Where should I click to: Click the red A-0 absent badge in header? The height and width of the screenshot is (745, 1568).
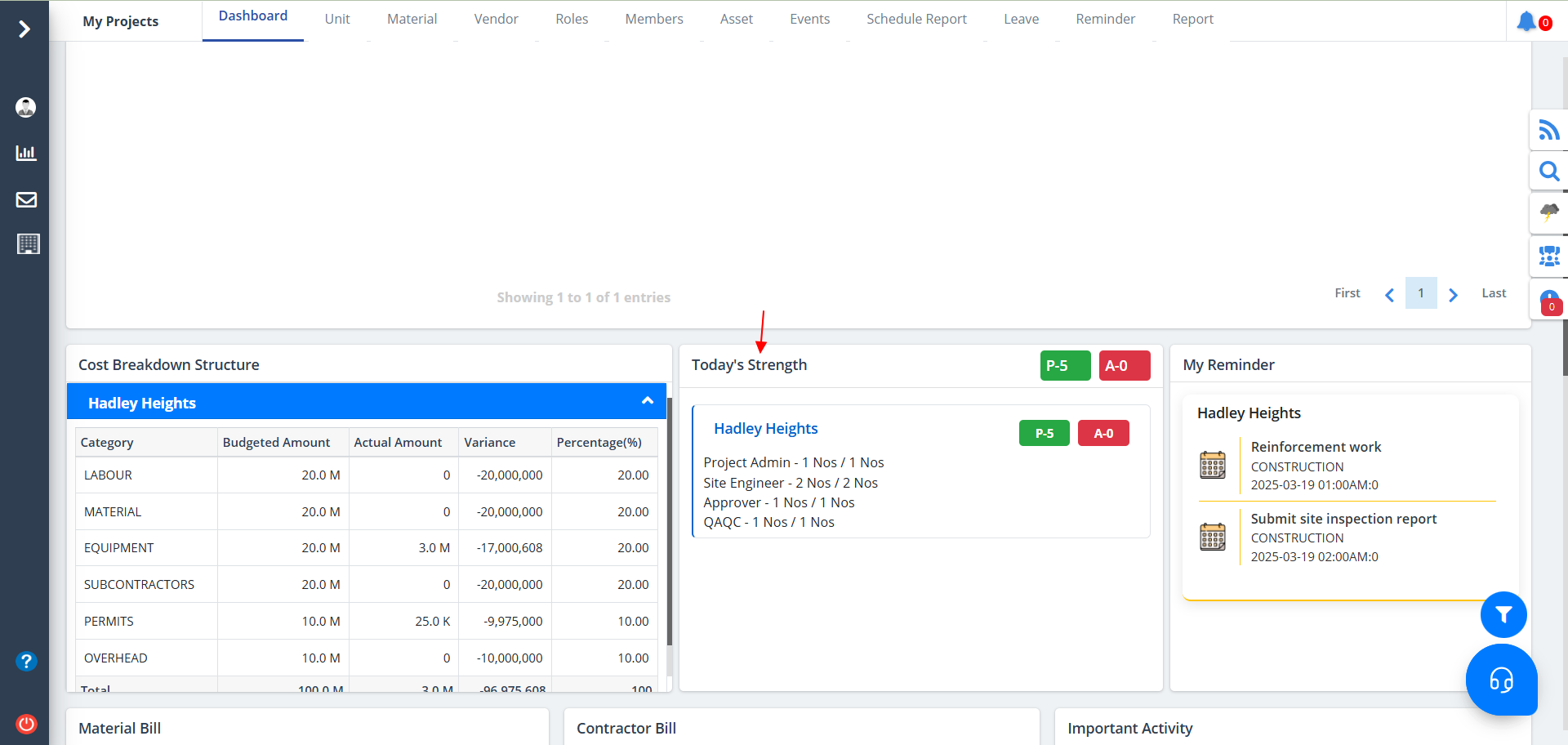(x=1124, y=366)
